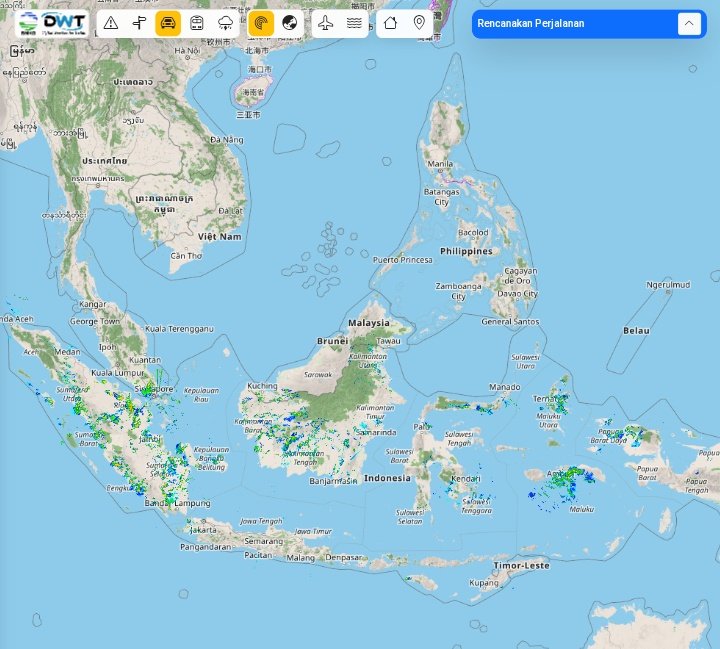Select the train transport mode icon

[x=197, y=23]
